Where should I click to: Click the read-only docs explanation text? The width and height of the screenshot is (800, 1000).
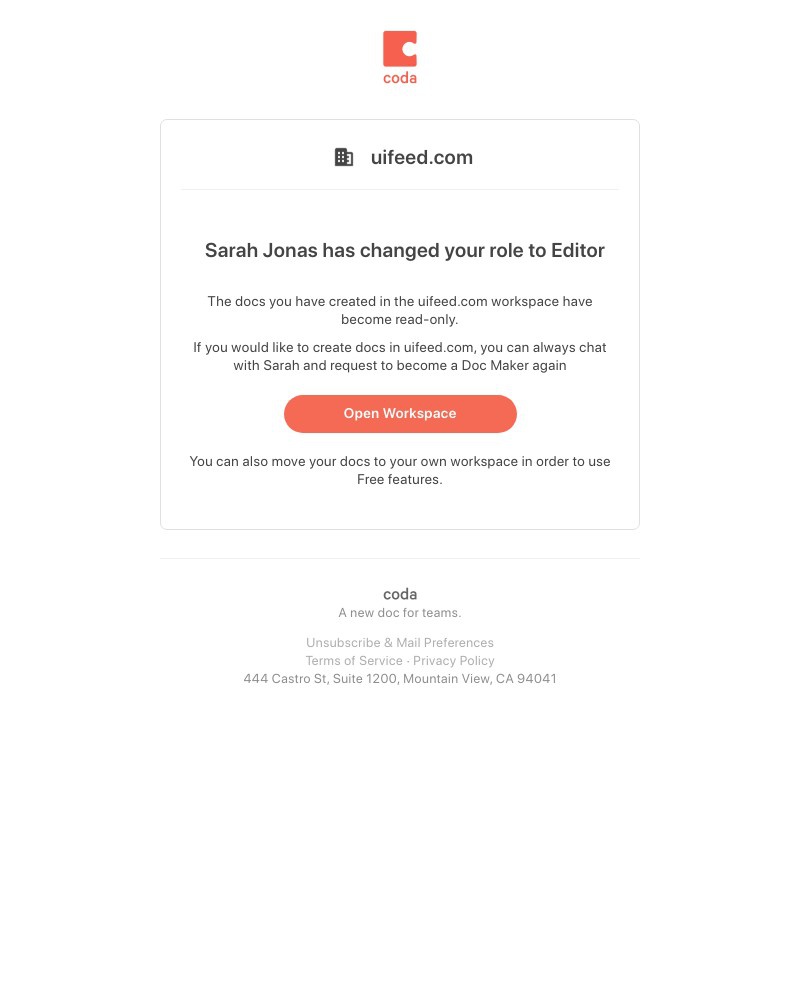pos(400,310)
